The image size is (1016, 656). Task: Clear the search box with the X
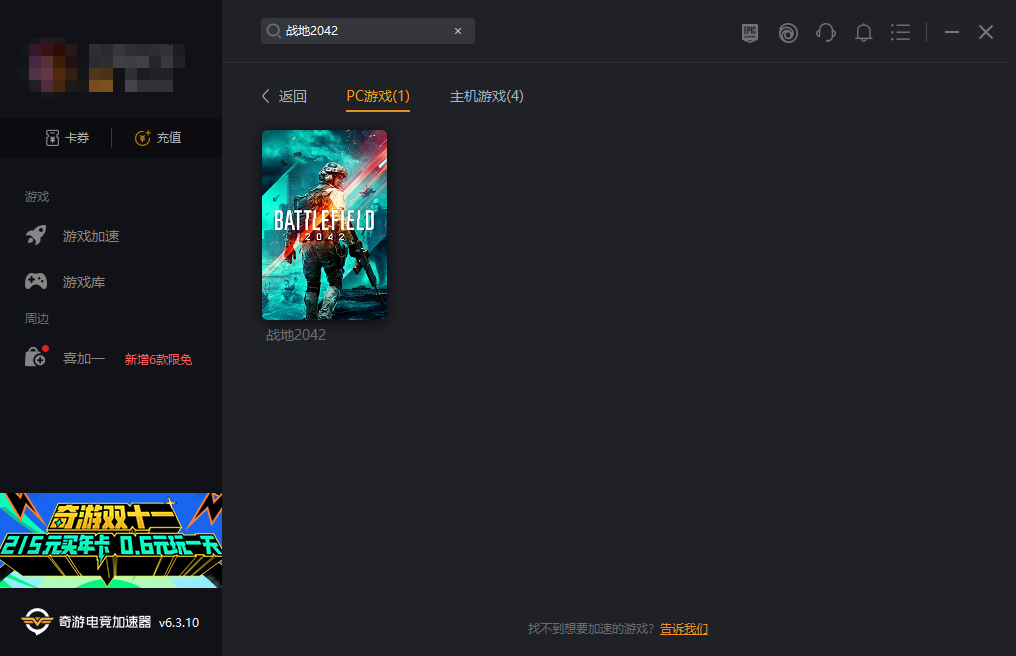(457, 31)
